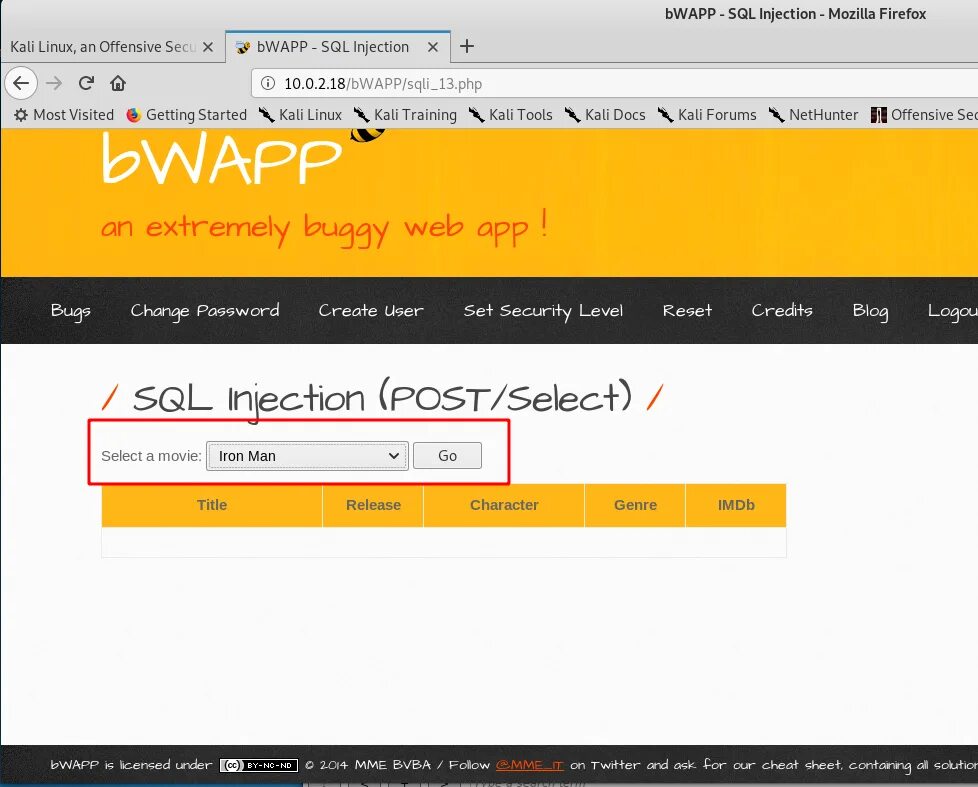
Task: Close the bWAPP SQL Injection tab
Action: (x=433, y=47)
